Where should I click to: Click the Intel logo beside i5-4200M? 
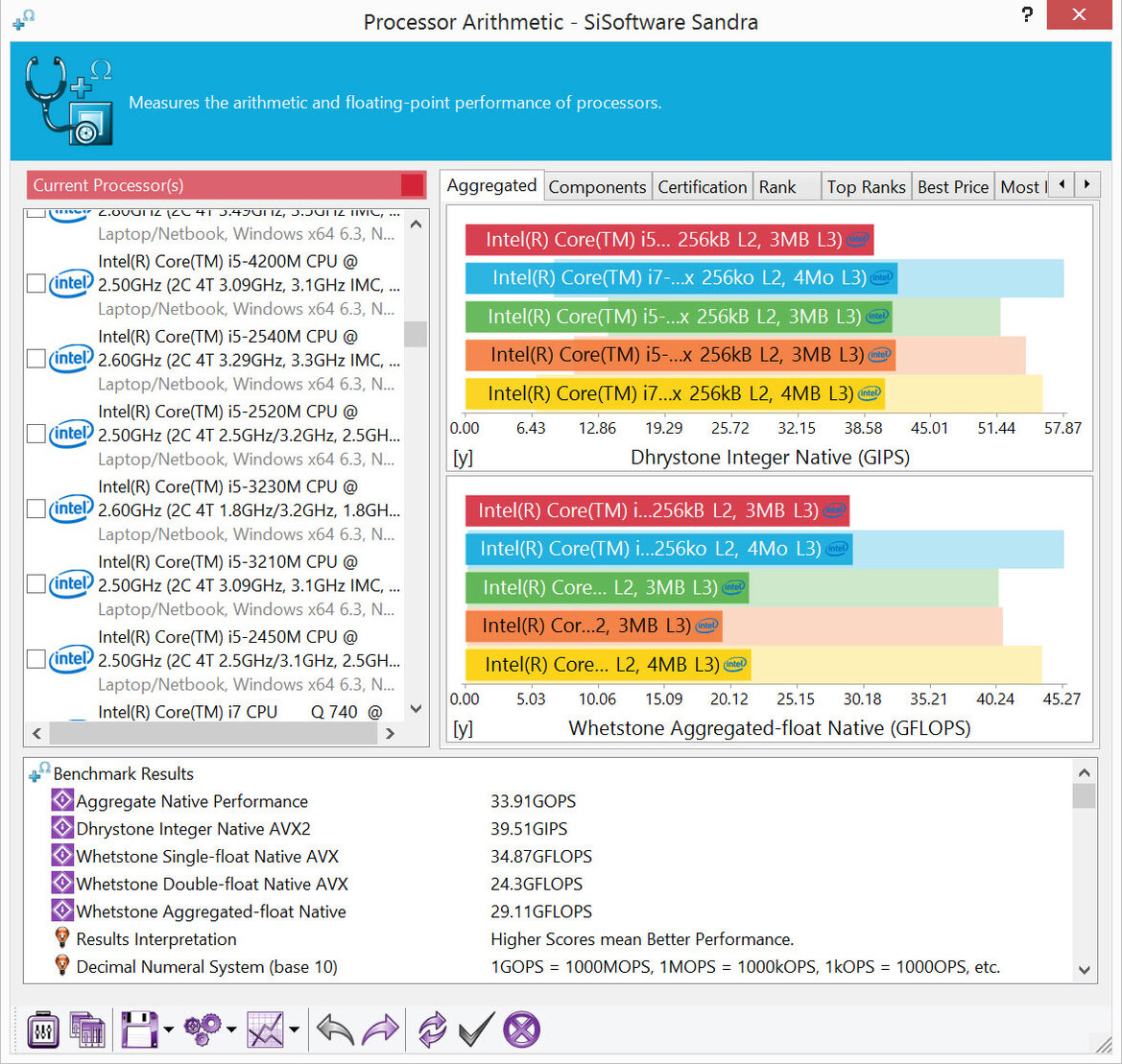pyautogui.click(x=71, y=283)
